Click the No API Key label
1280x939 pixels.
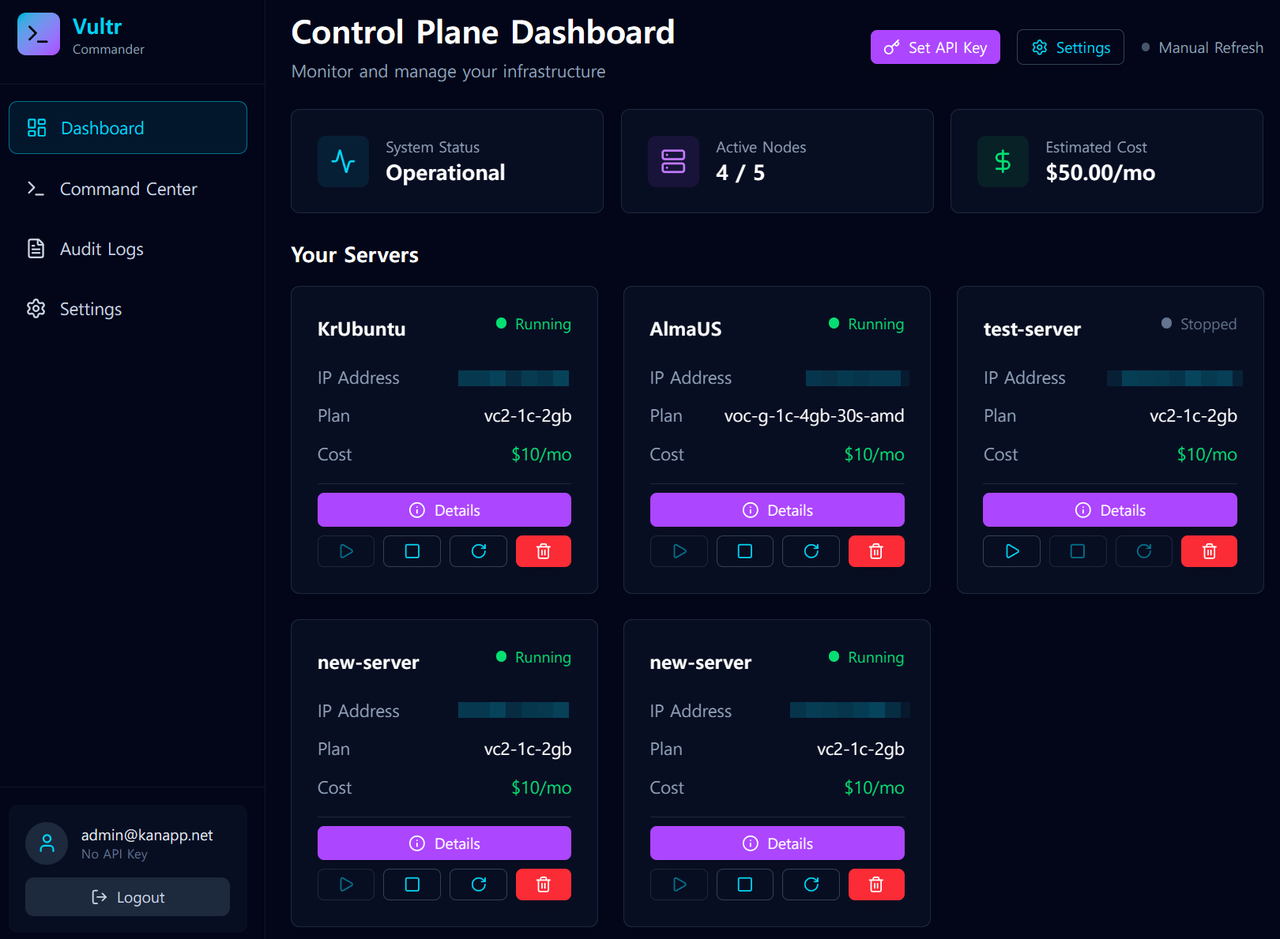tap(114, 854)
